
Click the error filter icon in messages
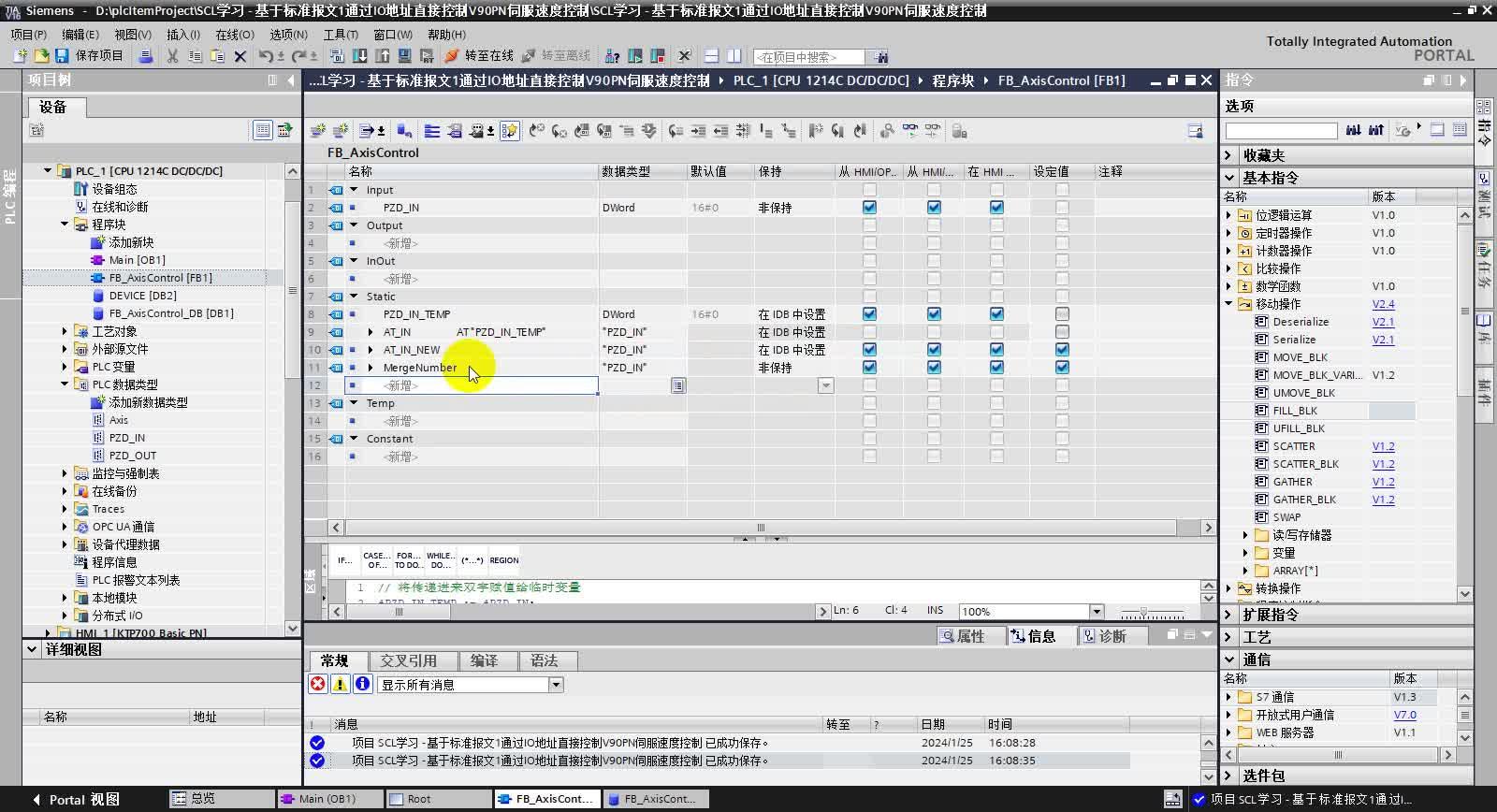click(318, 684)
